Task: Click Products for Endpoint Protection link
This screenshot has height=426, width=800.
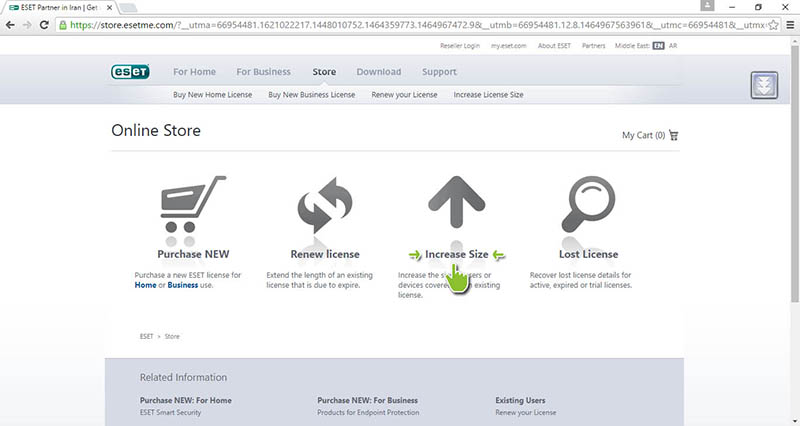Action: pos(368,412)
